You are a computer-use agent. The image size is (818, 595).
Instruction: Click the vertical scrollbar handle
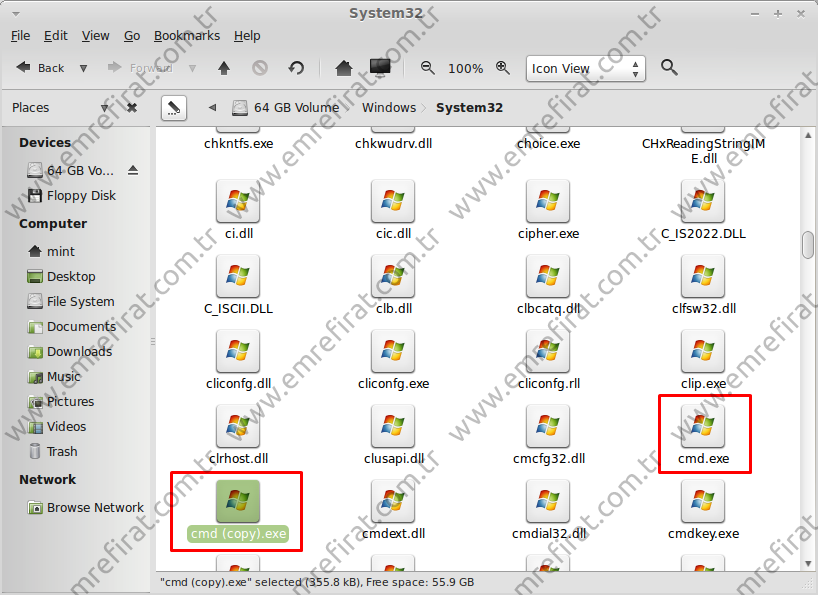click(x=807, y=245)
